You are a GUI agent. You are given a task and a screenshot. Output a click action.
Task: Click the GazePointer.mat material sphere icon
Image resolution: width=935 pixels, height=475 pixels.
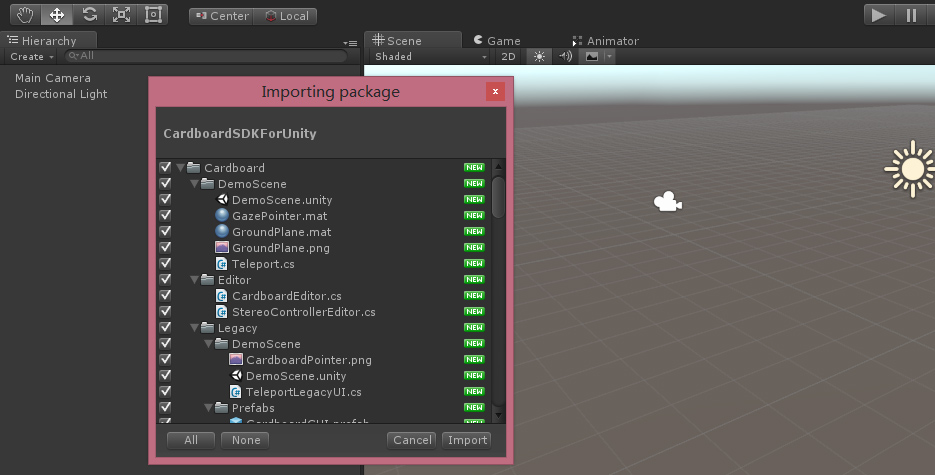[x=222, y=215]
